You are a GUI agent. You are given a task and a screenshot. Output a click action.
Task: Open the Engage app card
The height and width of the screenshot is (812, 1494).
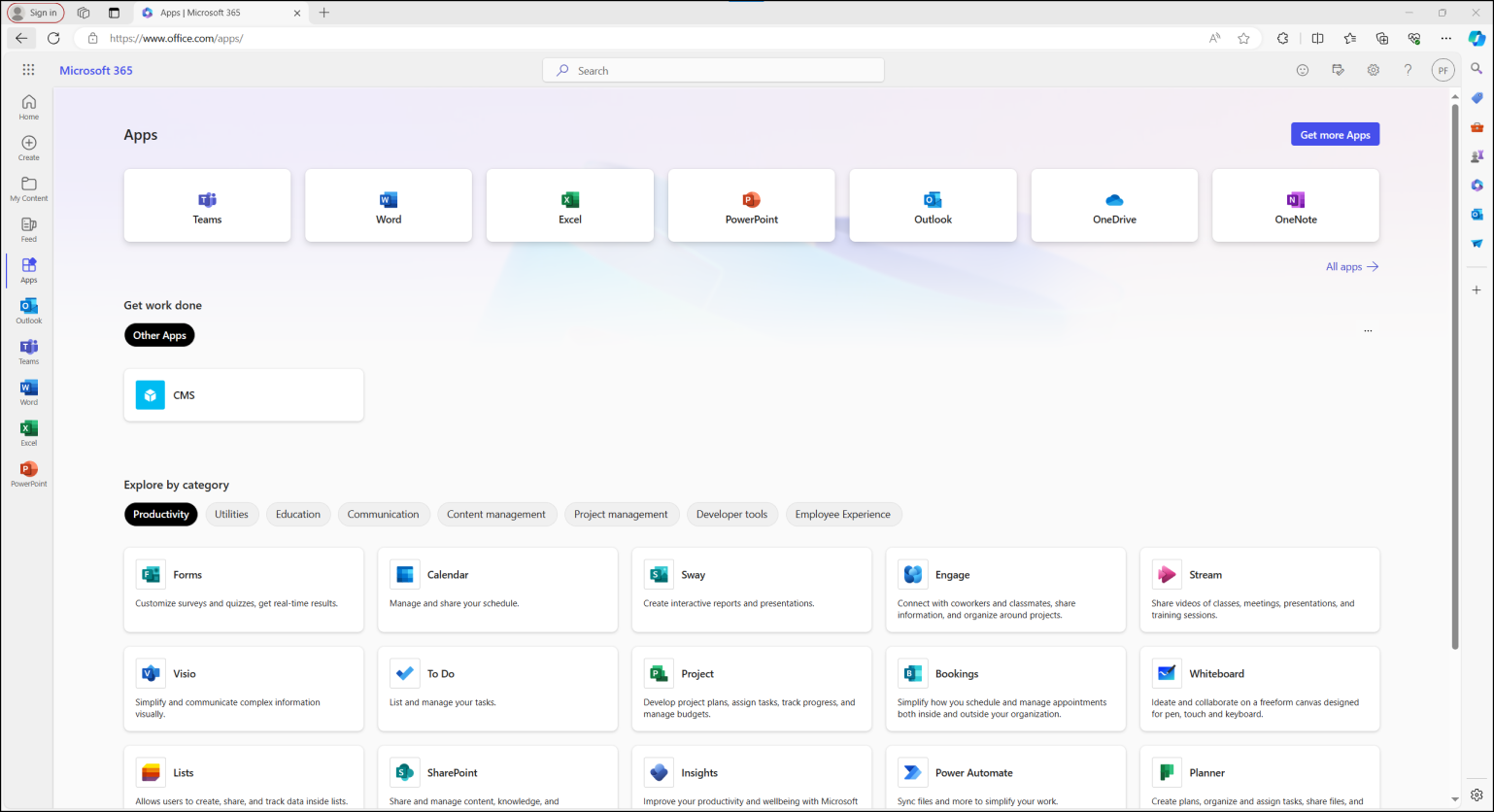tap(1005, 590)
